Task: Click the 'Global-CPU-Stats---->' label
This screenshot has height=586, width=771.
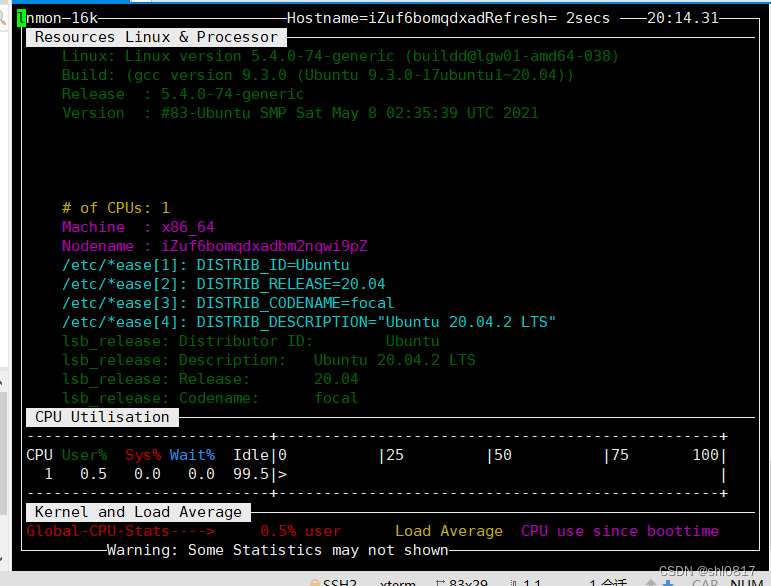Action: 120,531
